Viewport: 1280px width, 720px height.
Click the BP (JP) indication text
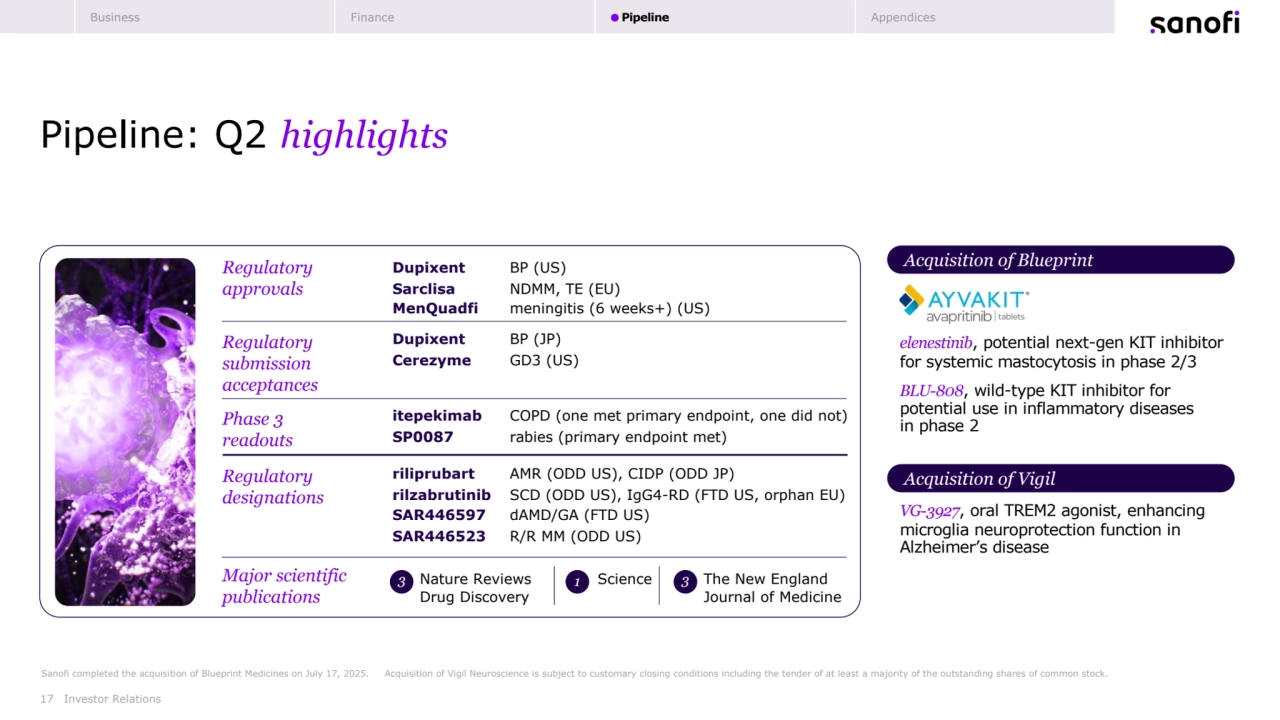[535, 339]
